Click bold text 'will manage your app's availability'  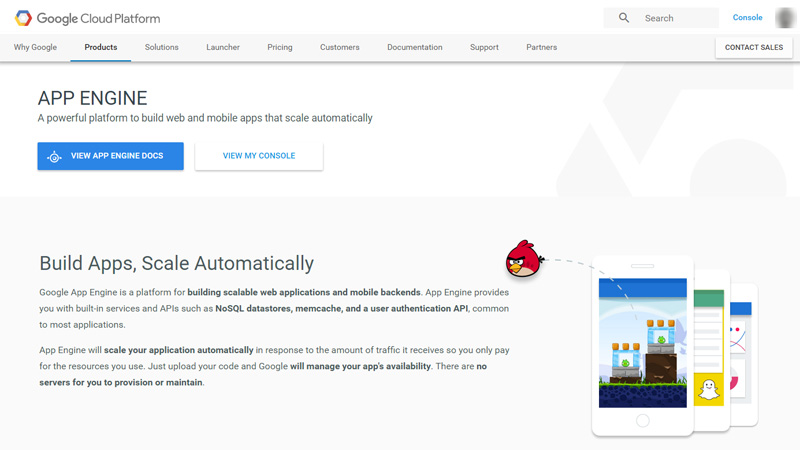click(x=361, y=366)
